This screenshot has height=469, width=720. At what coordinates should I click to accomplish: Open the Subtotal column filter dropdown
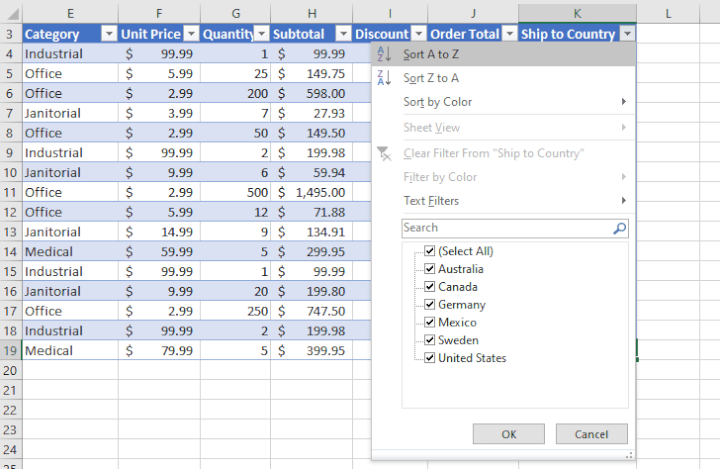342,33
